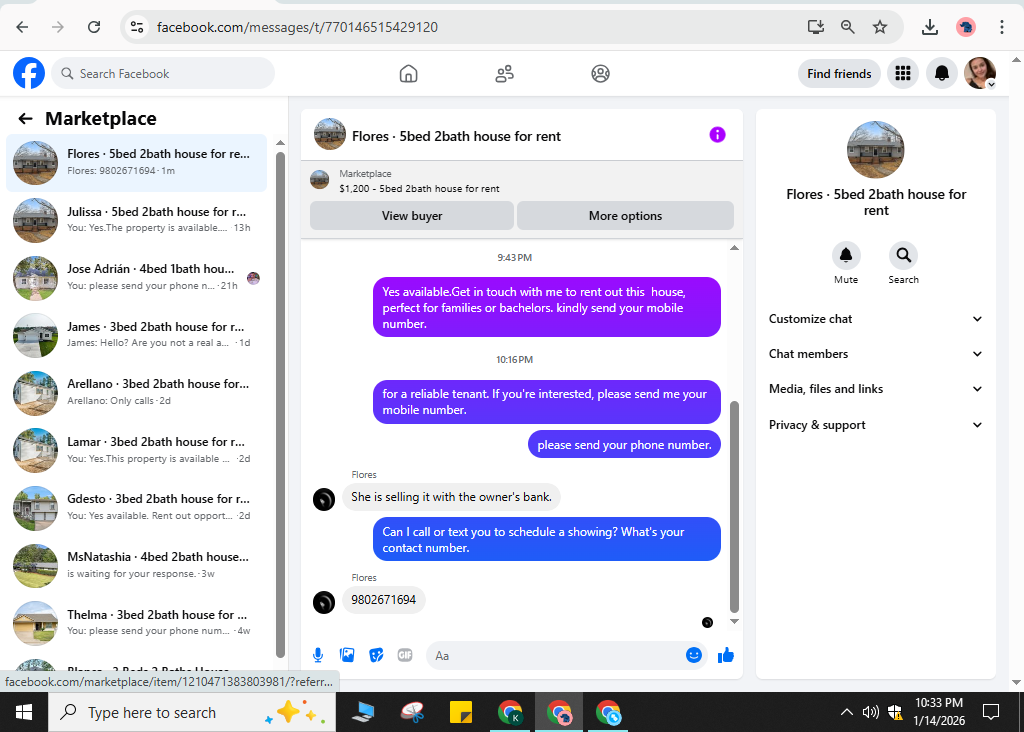Open the Jose Adrián conversation
This screenshot has height=732, width=1024.
(136, 278)
